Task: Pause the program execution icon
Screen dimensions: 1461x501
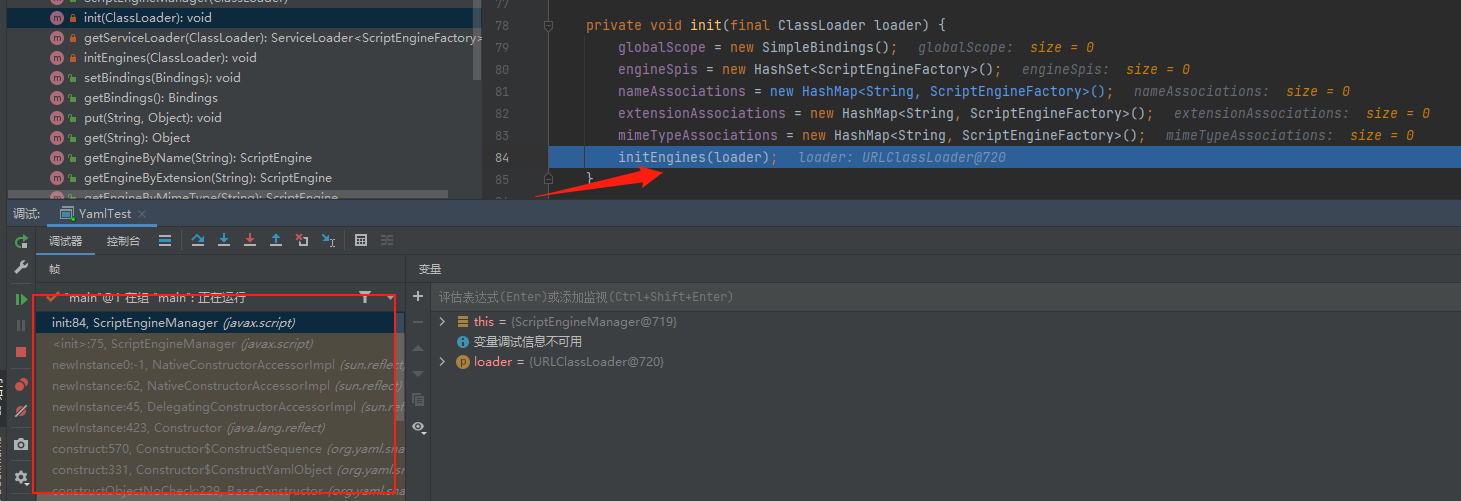Action: pos(21,326)
